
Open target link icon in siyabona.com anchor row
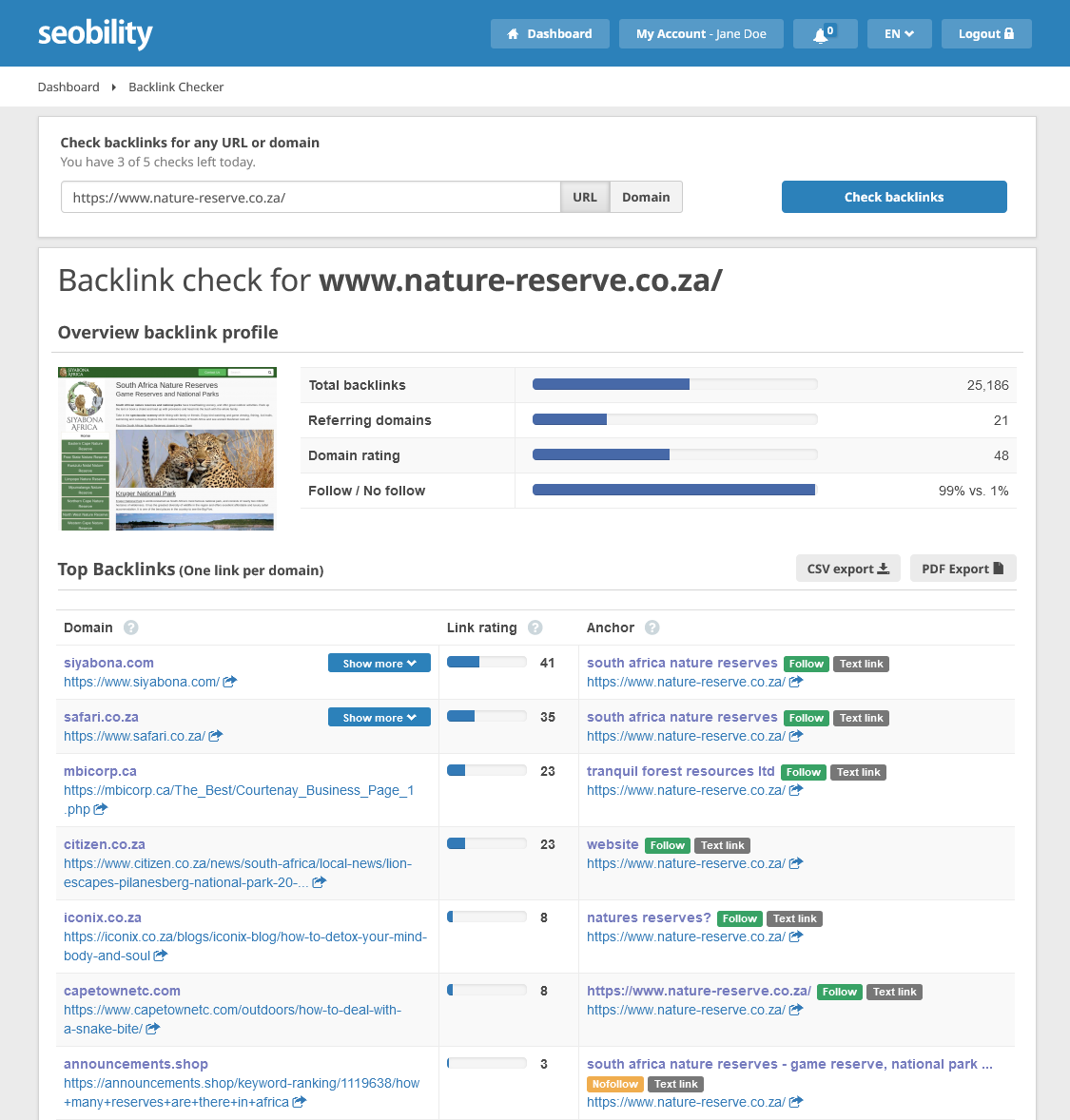795,682
